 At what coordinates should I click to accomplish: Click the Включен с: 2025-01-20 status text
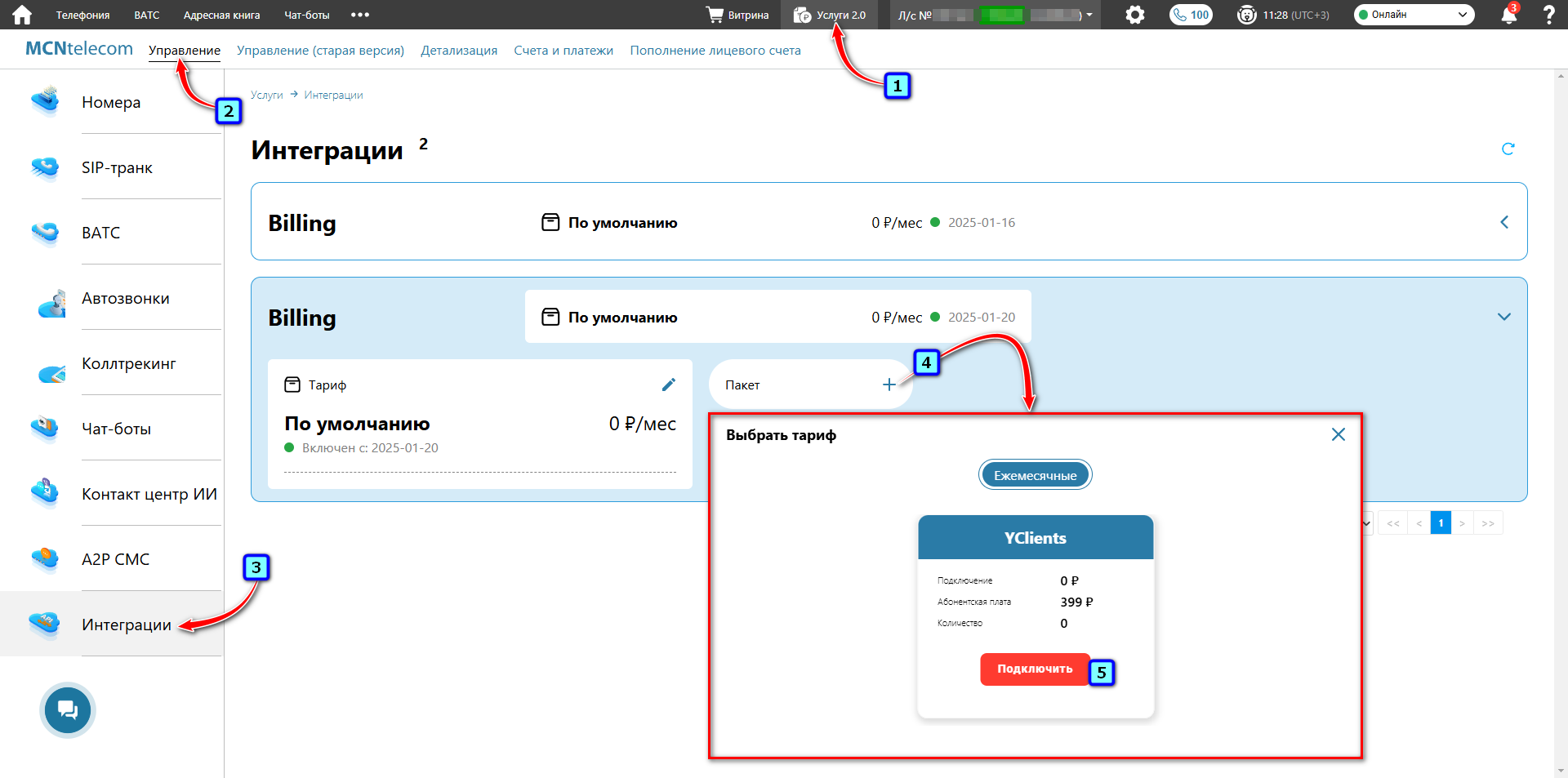click(370, 447)
